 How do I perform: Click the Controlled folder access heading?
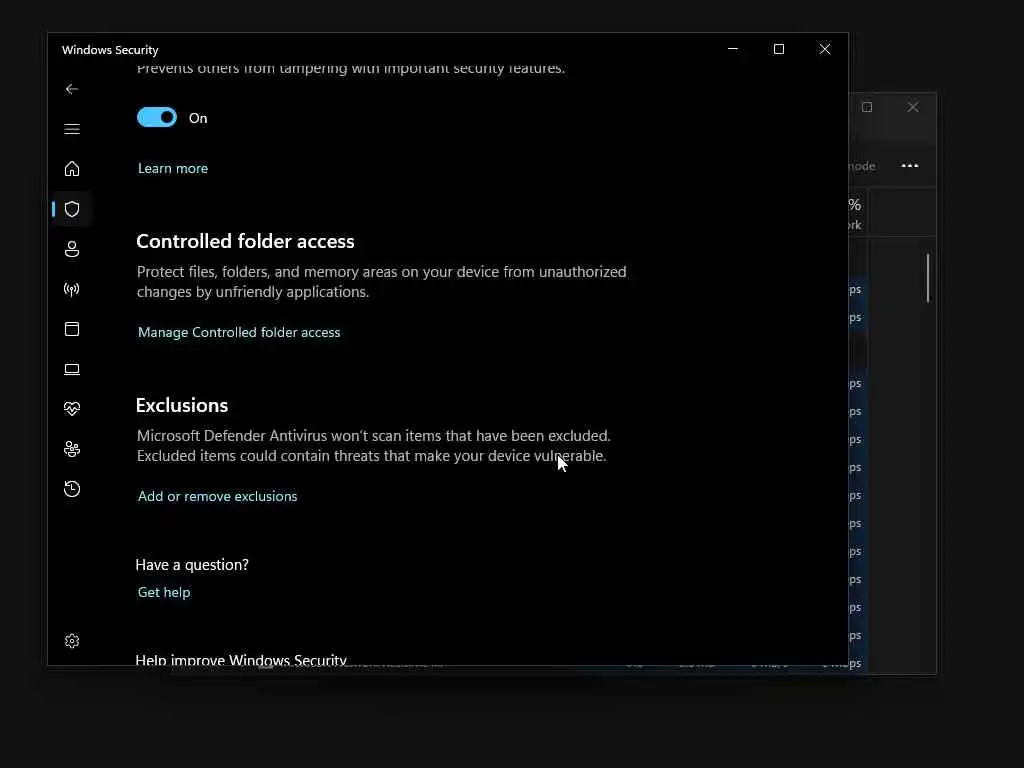(x=246, y=242)
